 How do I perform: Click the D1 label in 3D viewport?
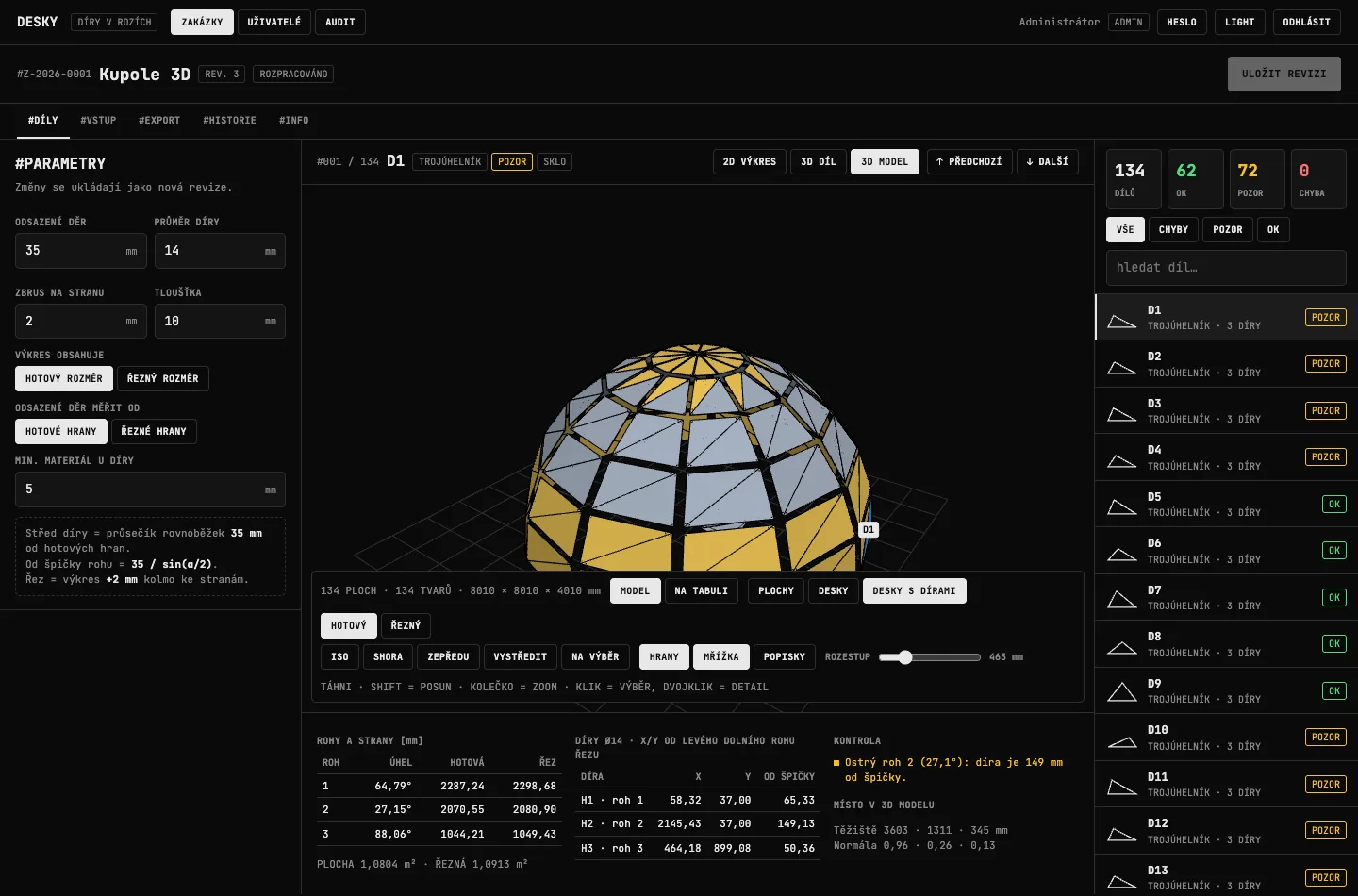869,530
